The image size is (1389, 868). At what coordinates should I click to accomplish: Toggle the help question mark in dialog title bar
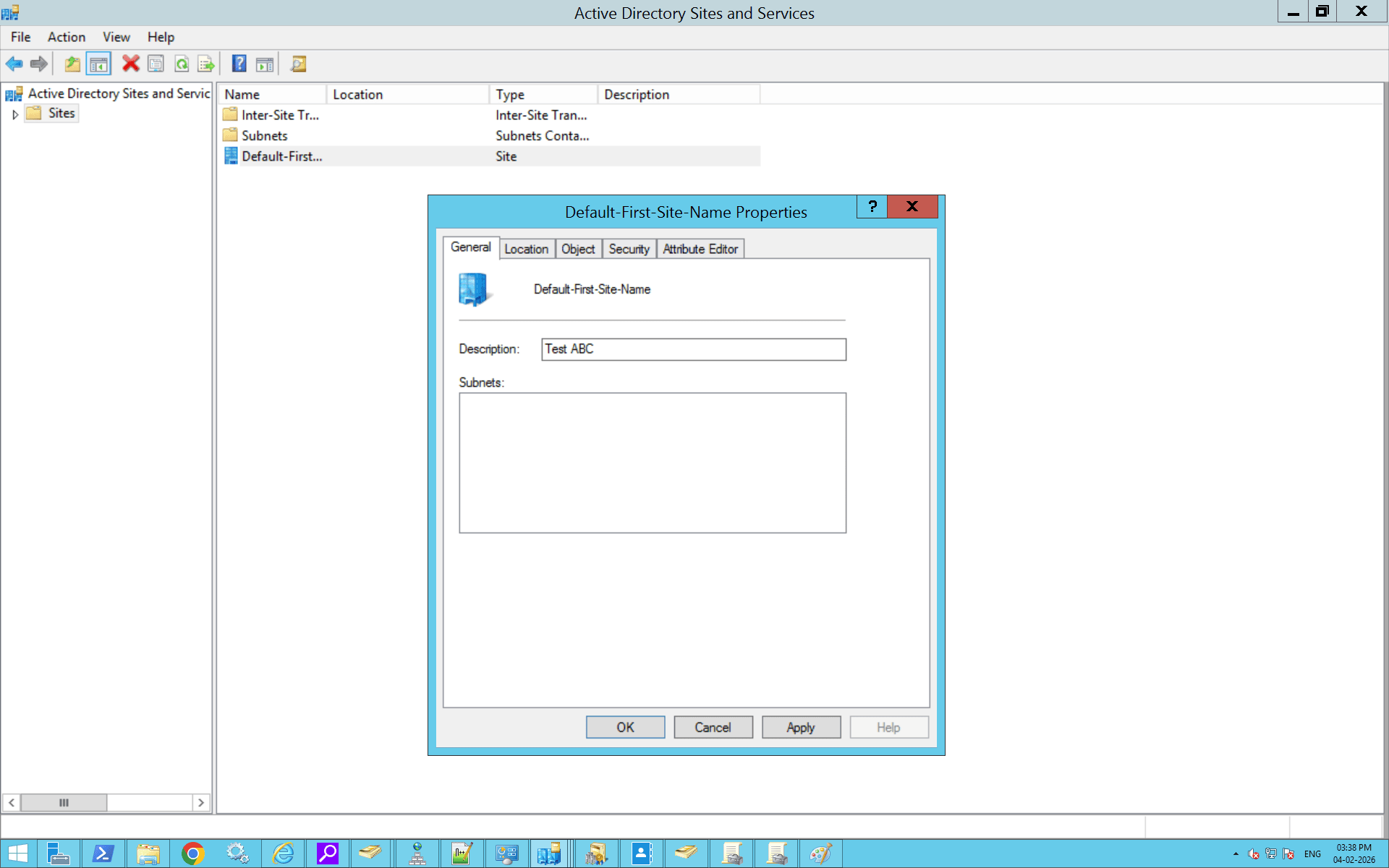tap(872, 207)
